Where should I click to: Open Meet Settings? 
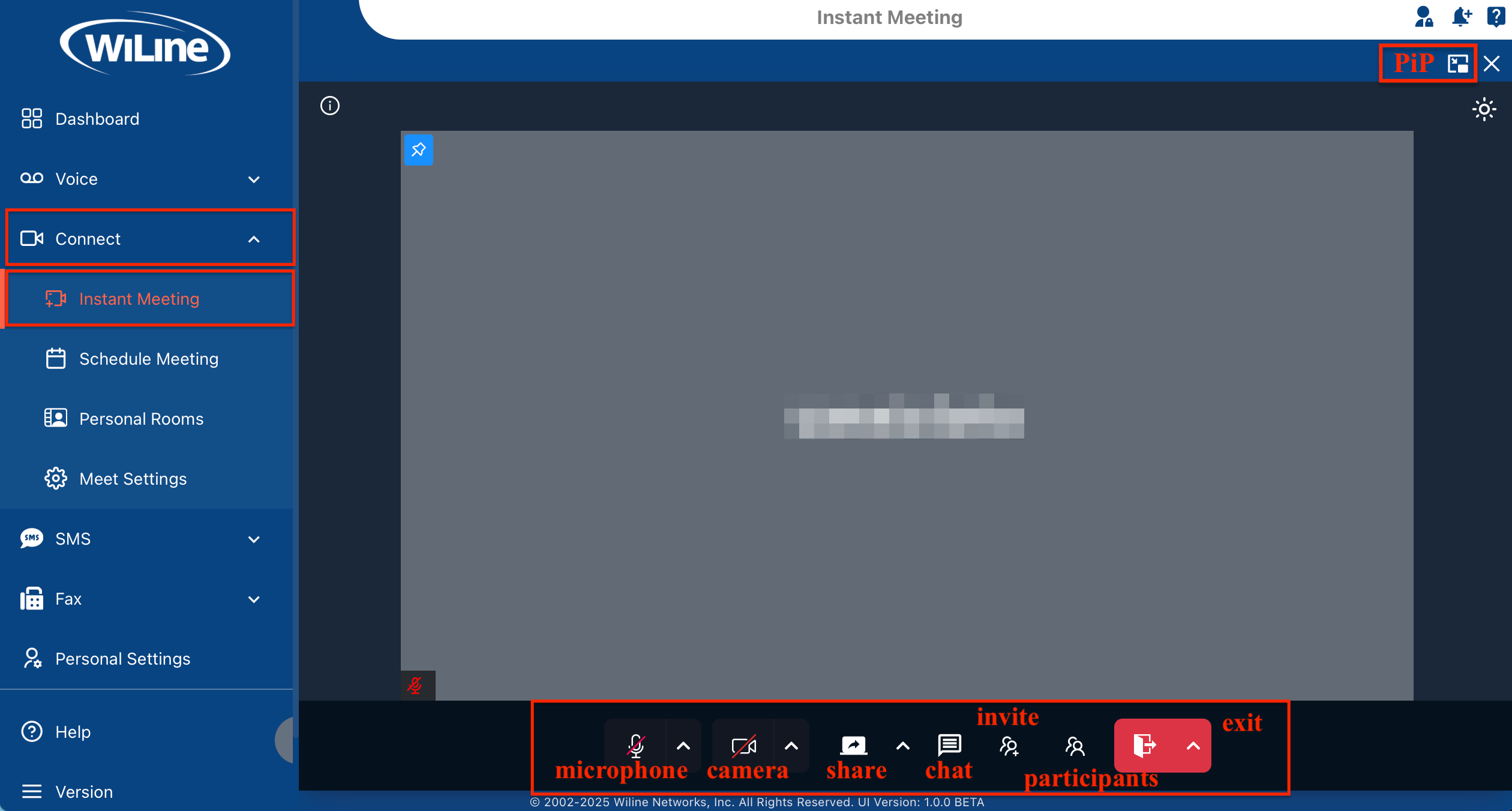(x=133, y=478)
